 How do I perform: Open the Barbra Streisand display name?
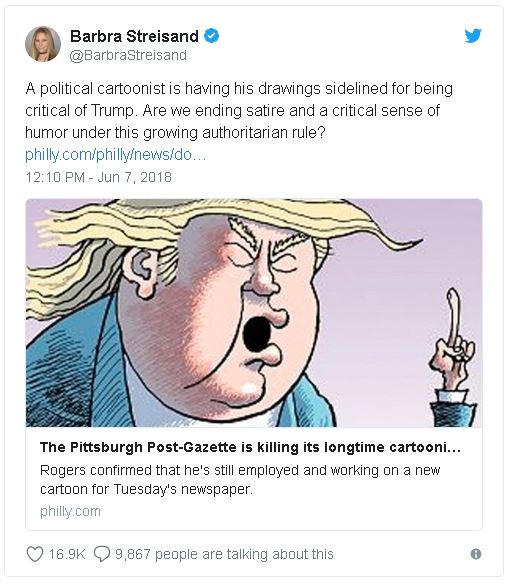click(x=134, y=36)
